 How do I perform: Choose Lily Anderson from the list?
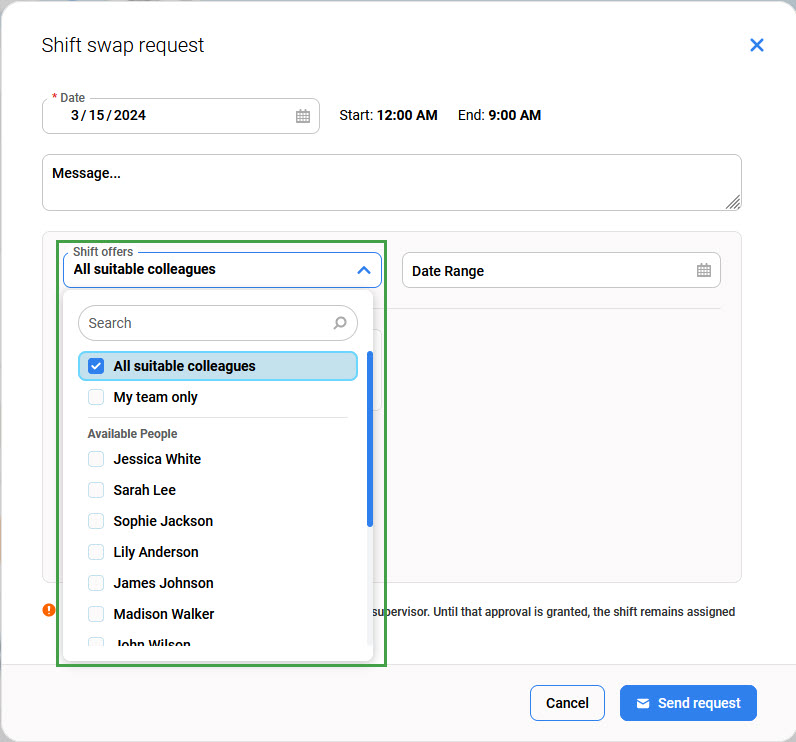[x=156, y=552]
